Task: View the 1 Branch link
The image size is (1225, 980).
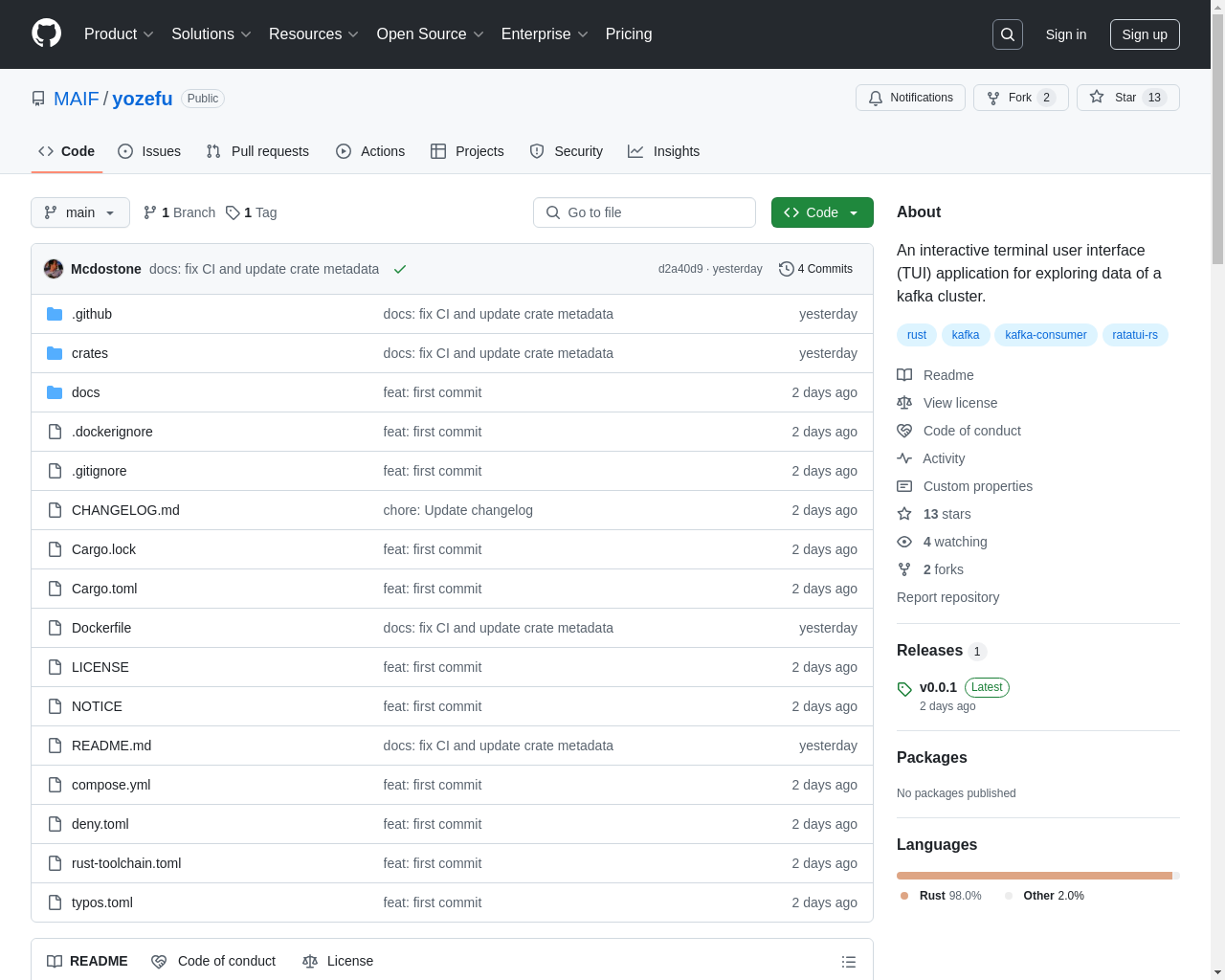Action: [x=179, y=212]
